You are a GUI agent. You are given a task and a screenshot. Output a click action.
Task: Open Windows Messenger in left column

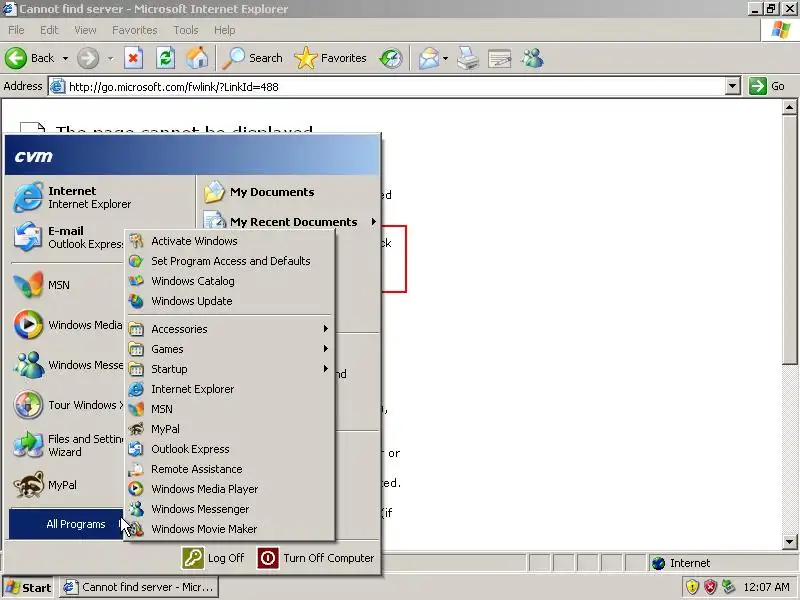(68, 365)
